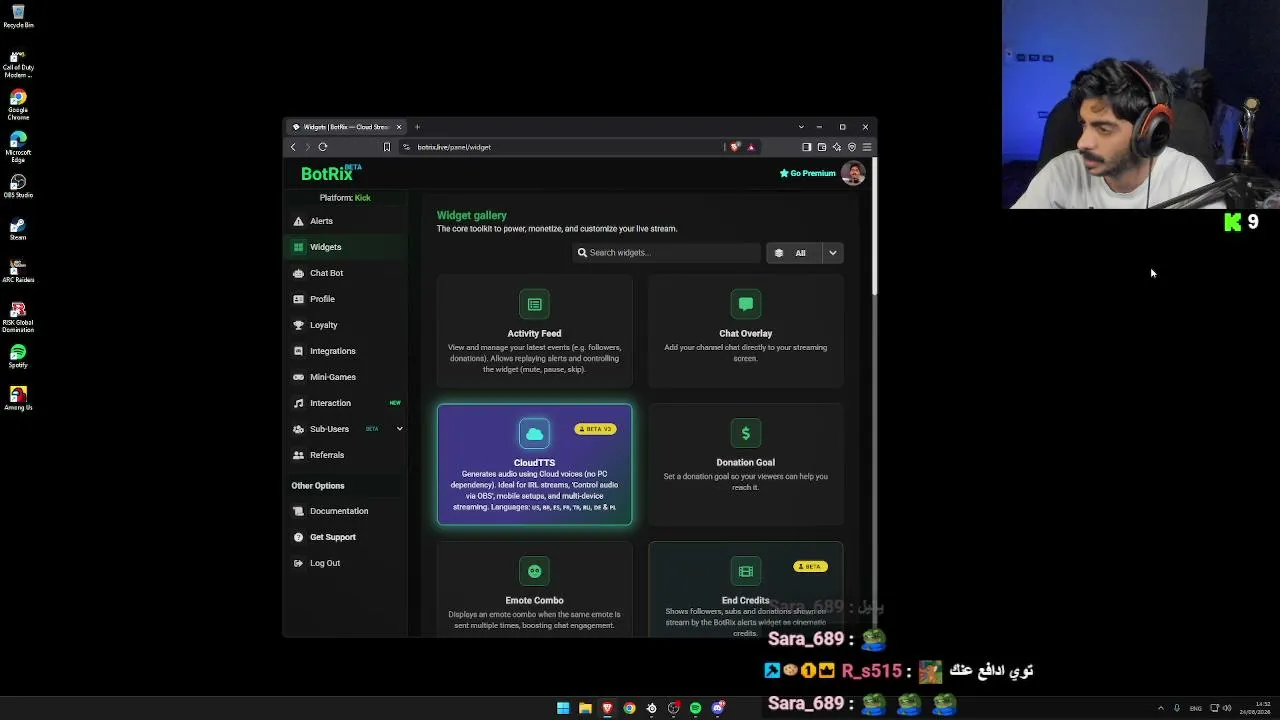The width and height of the screenshot is (1280, 720).
Task: Open the Brave Shields lion icon
Action: click(735, 147)
